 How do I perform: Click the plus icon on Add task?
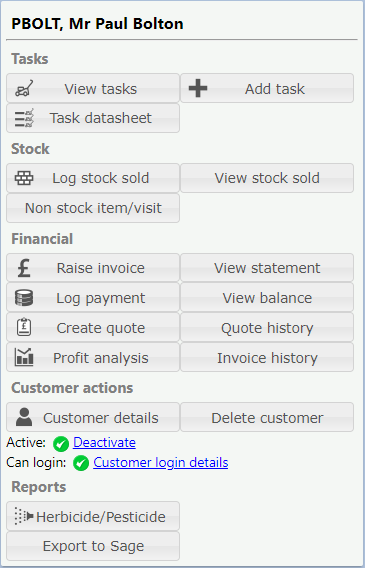pos(198,88)
